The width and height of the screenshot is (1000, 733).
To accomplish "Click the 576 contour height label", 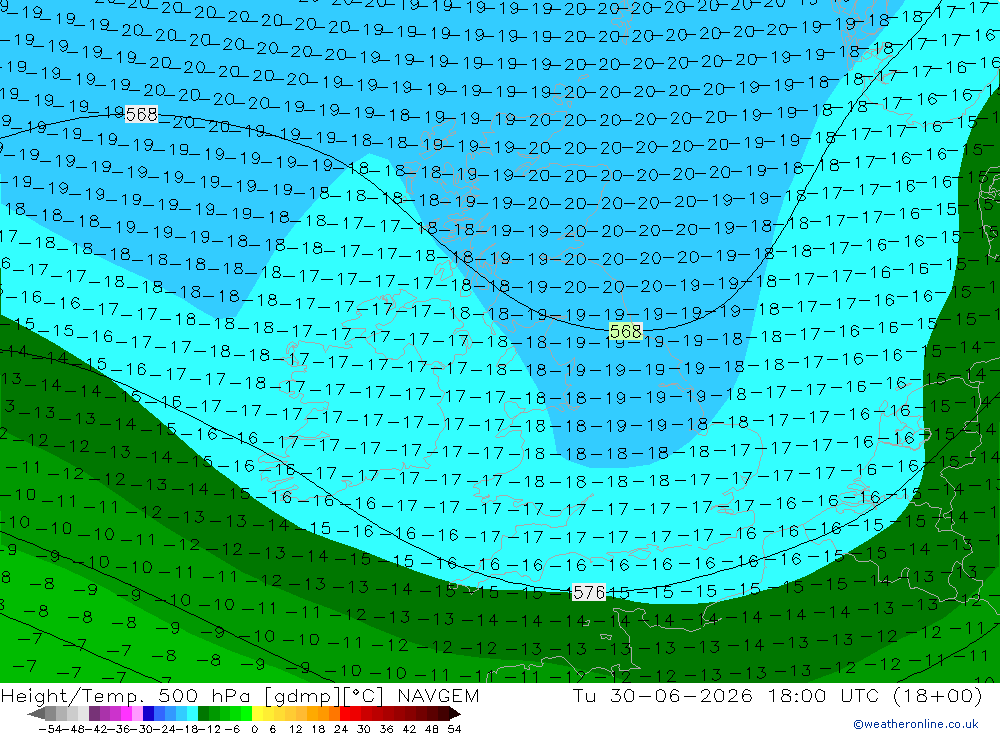I will [x=589, y=593].
